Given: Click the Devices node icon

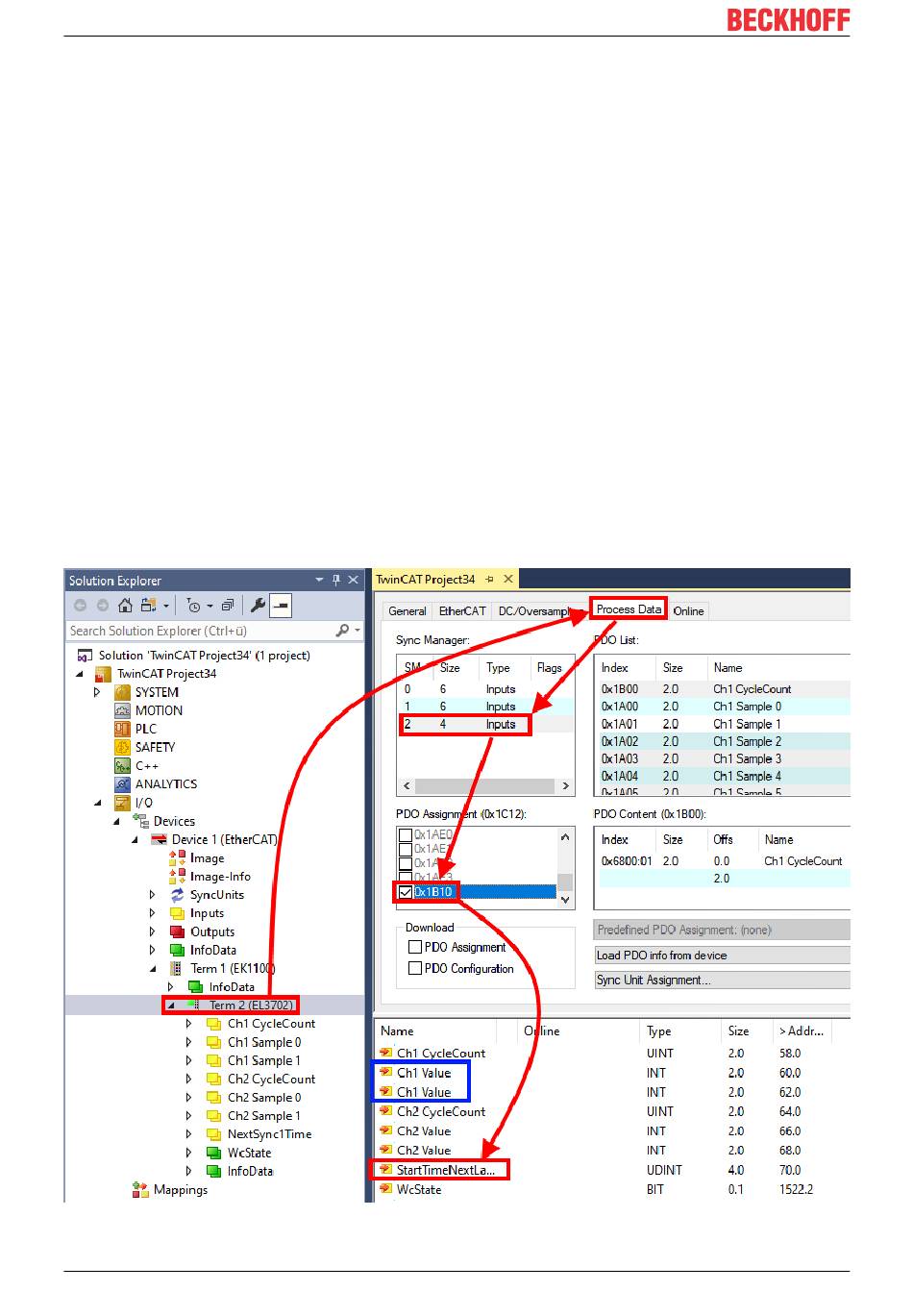Looking at the screenshot, I should 140,821.
